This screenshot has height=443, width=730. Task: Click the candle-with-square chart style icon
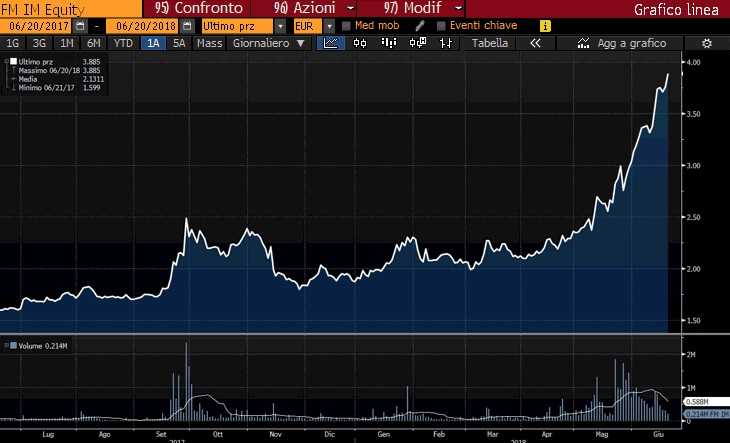tap(418, 43)
